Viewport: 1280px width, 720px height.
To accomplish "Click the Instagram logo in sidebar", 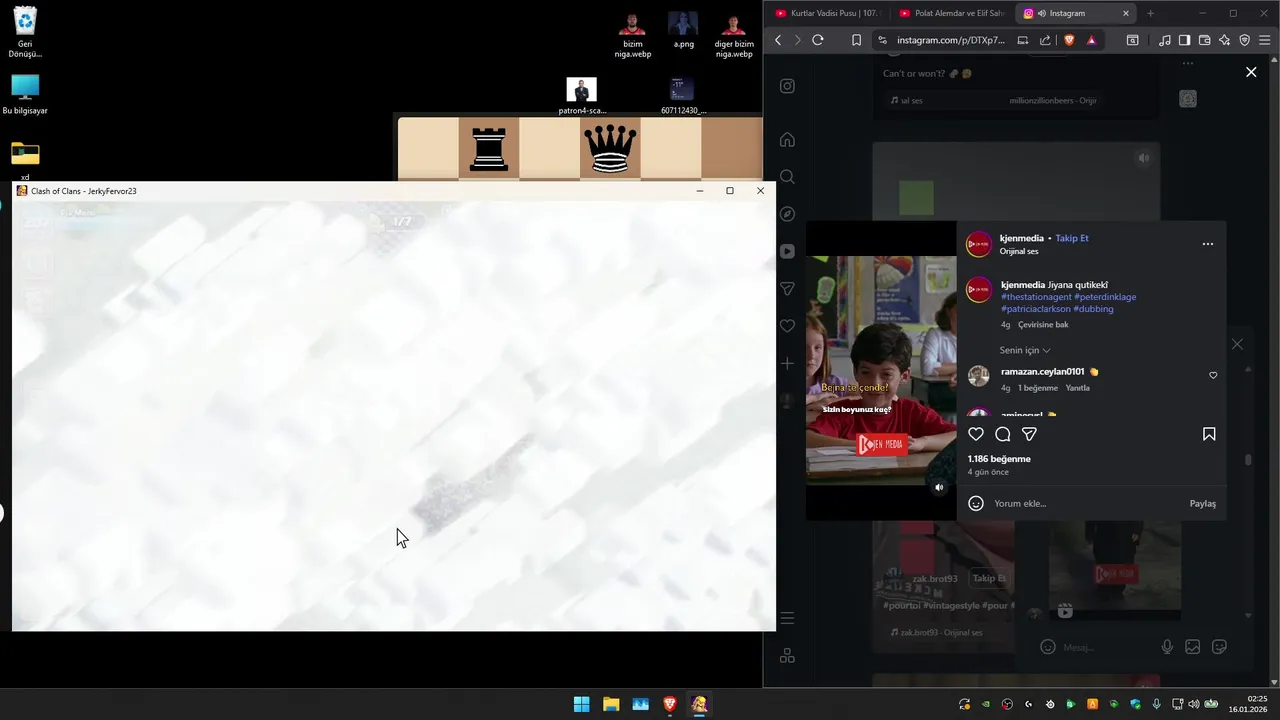I will [x=787, y=86].
